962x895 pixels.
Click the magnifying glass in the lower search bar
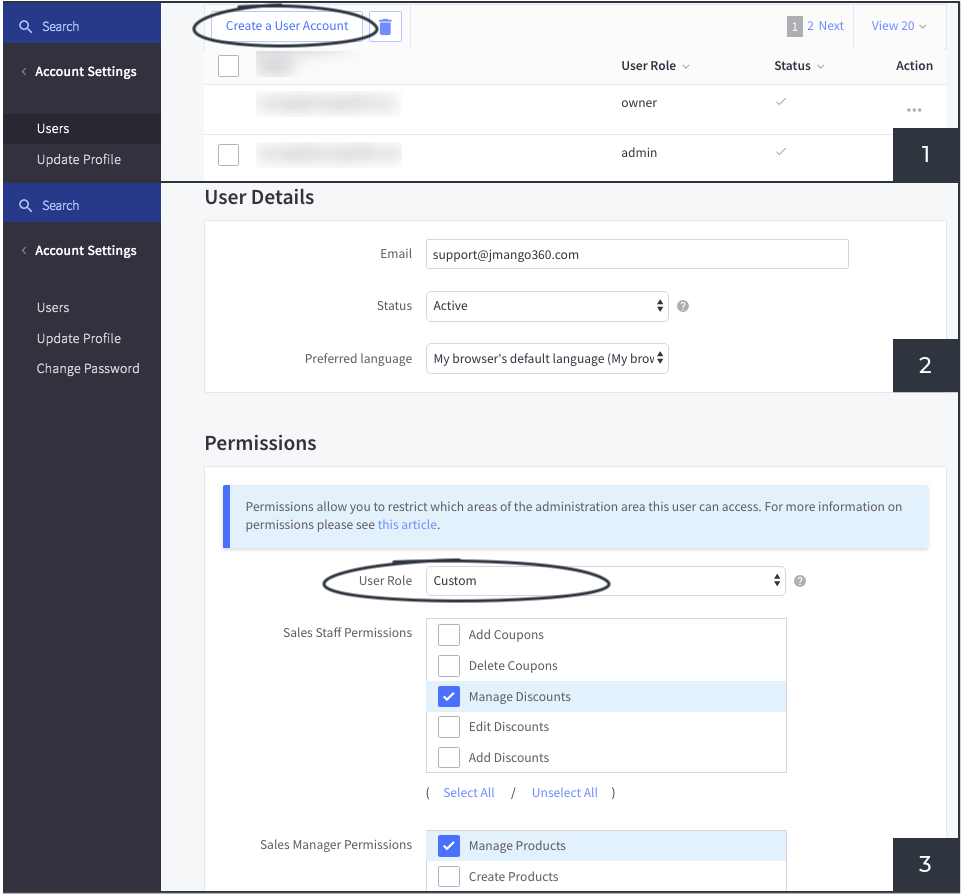[x=25, y=204]
